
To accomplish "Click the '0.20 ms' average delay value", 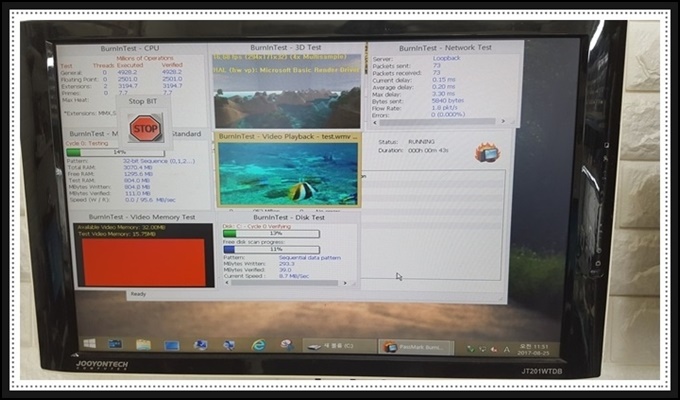I will (443, 86).
